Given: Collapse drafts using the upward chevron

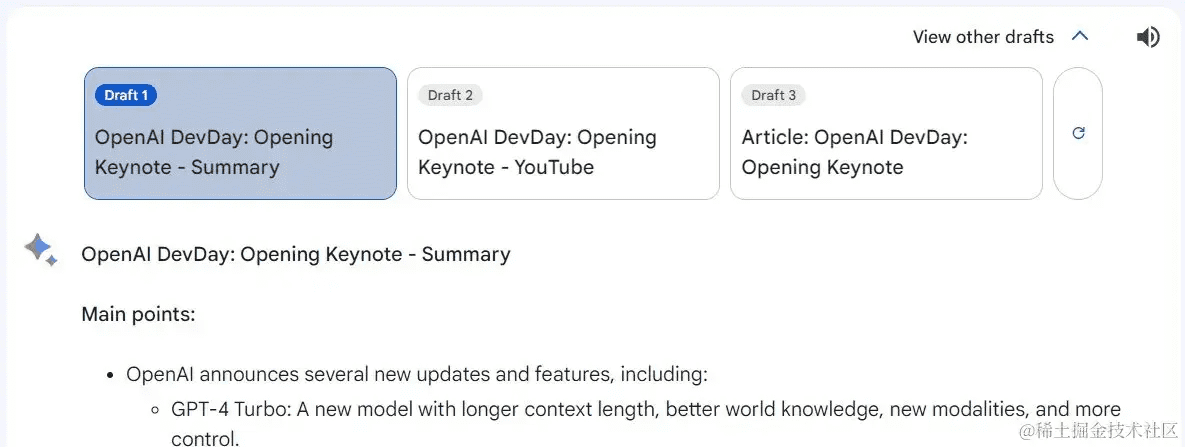Looking at the screenshot, I should (1081, 36).
